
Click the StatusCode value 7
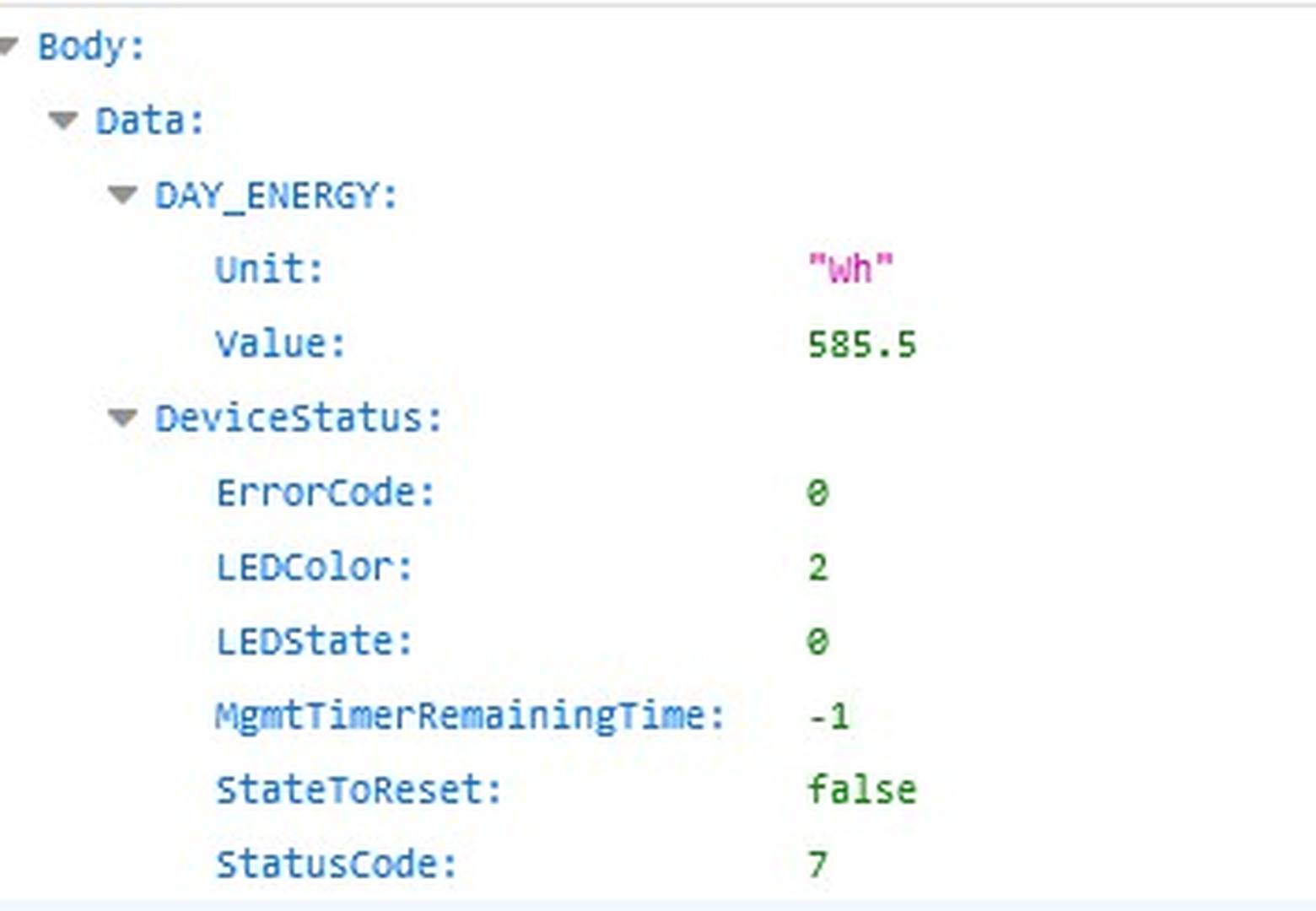tap(817, 864)
